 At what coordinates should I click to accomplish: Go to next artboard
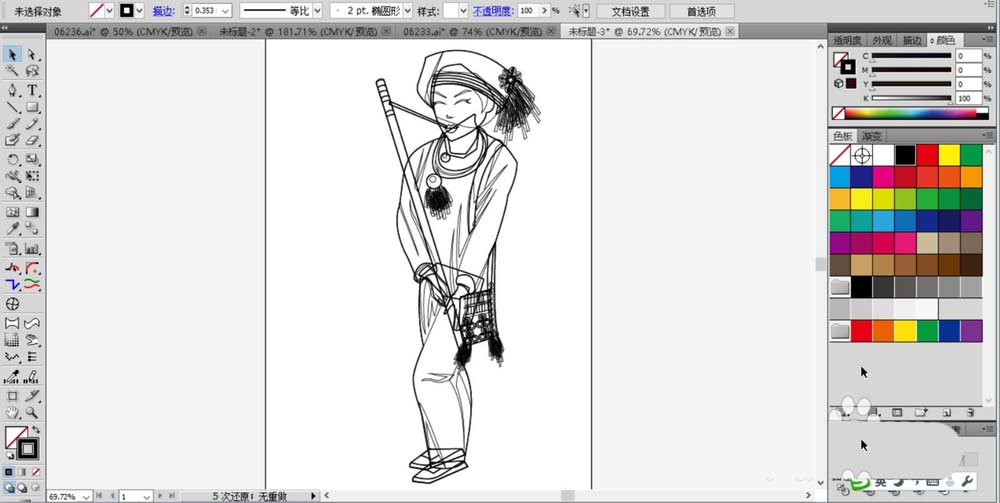point(160,495)
